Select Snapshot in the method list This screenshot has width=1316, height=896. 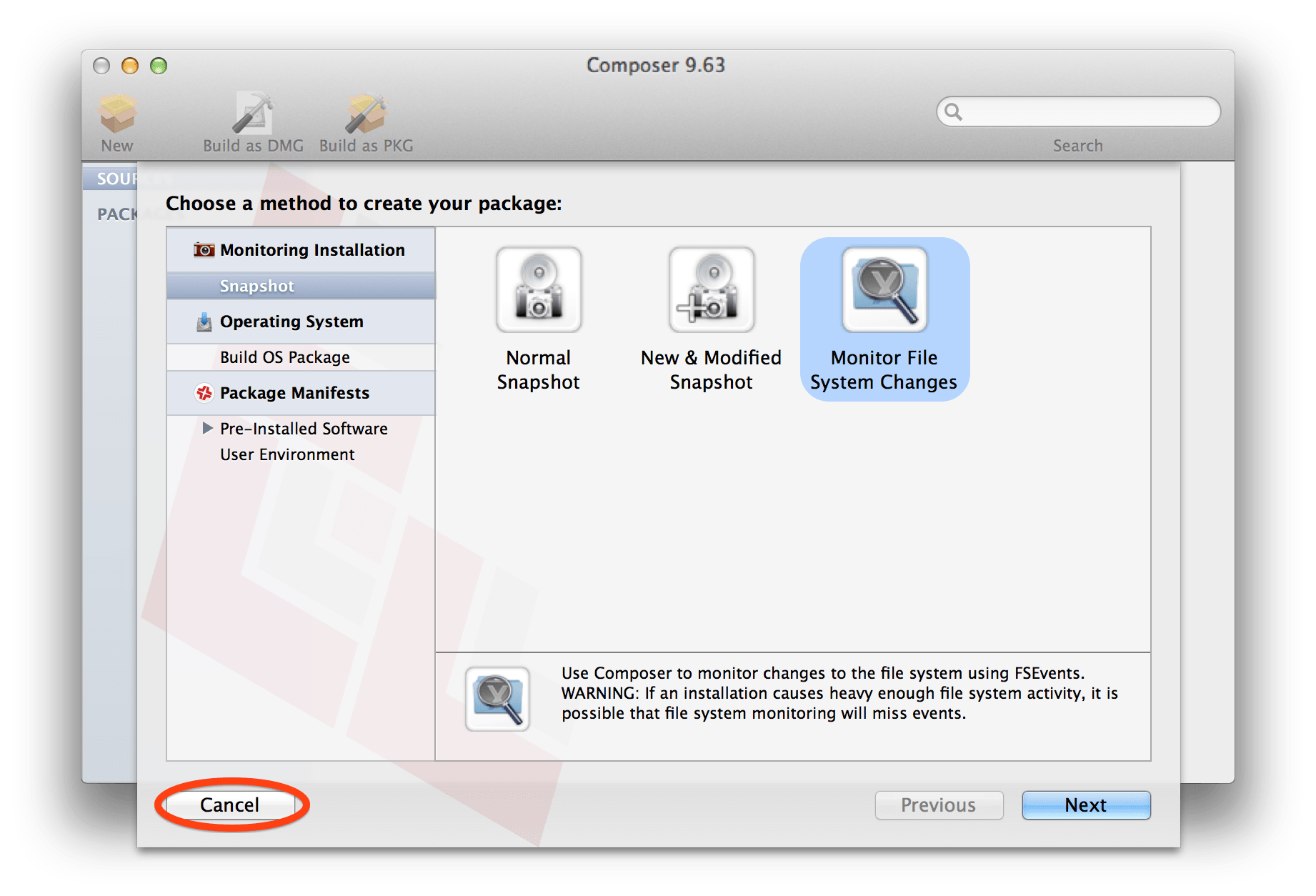[x=301, y=286]
